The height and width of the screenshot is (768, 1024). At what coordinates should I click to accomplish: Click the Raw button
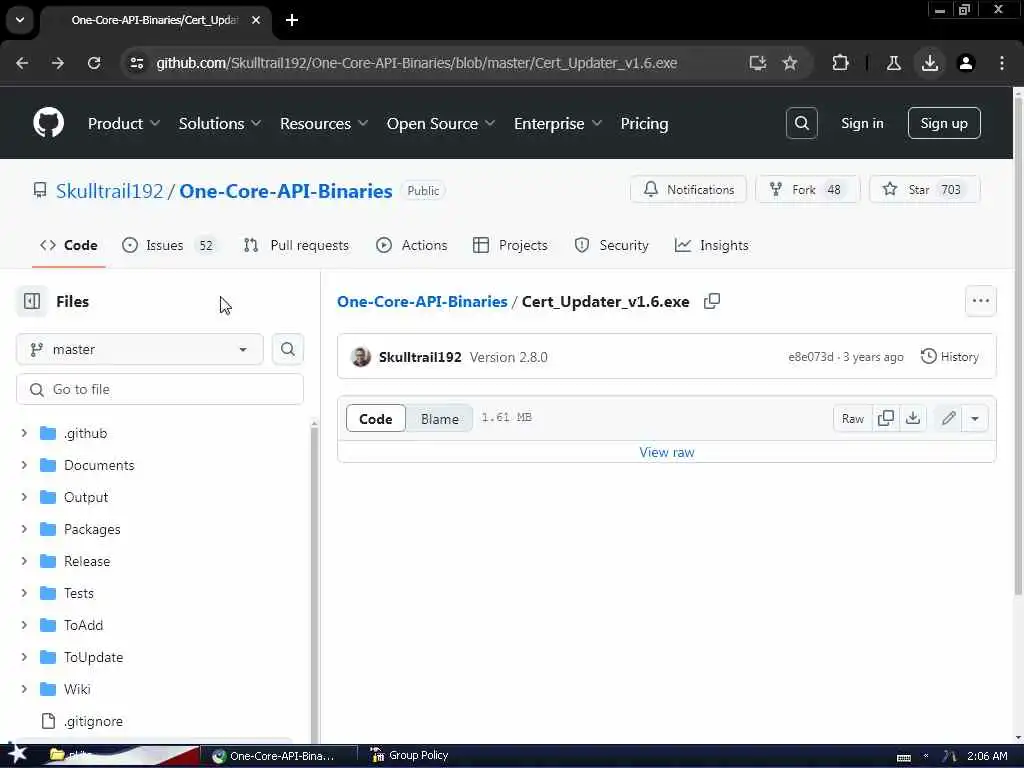(852, 418)
